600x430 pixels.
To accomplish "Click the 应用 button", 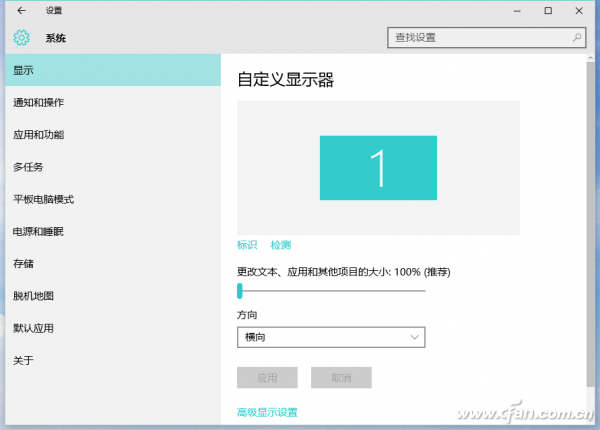I will (x=267, y=378).
